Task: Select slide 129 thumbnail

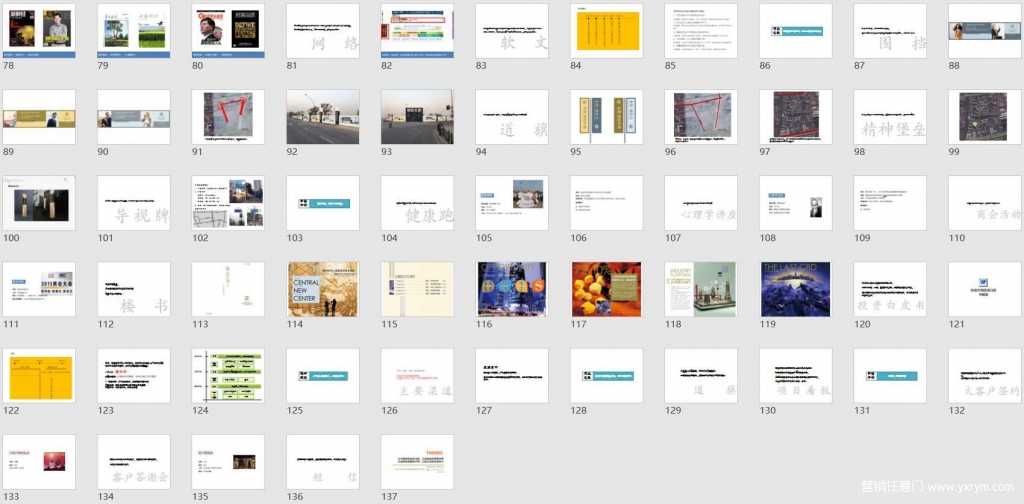Action: point(701,375)
